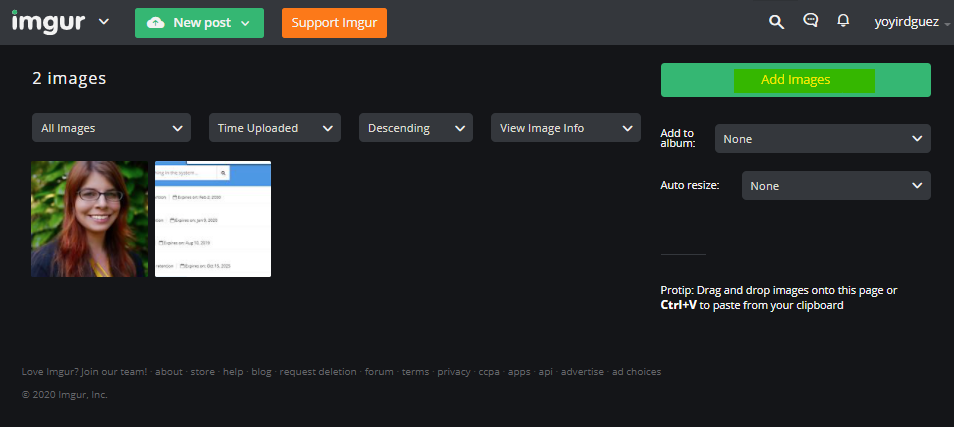
Task: Open the chat messages icon
Action: click(810, 21)
